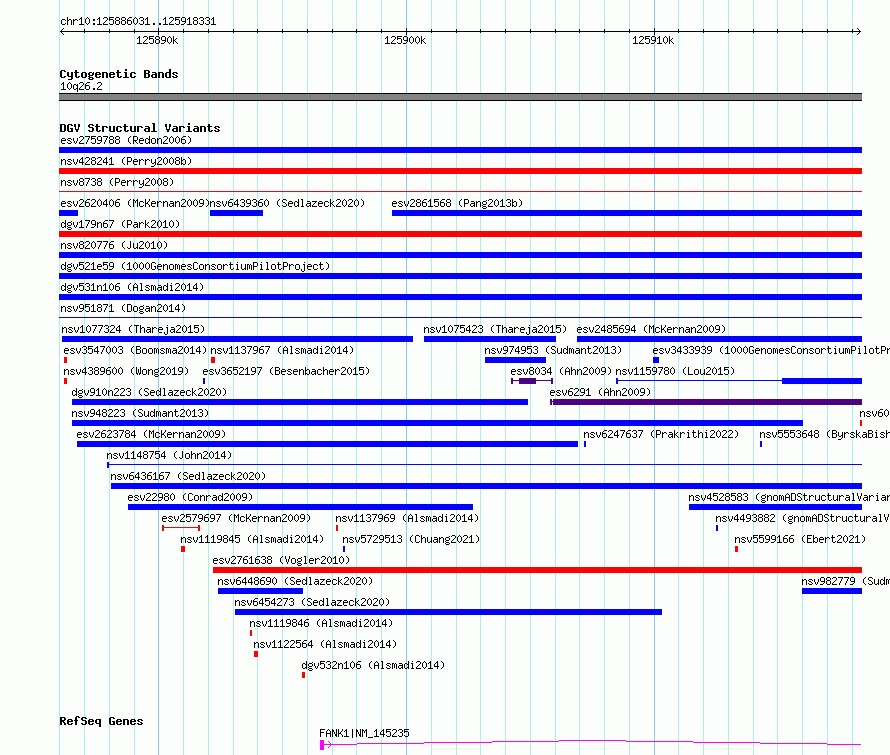Click the RefSeq Genes track title
890x755 pixels.
[x=101, y=722]
